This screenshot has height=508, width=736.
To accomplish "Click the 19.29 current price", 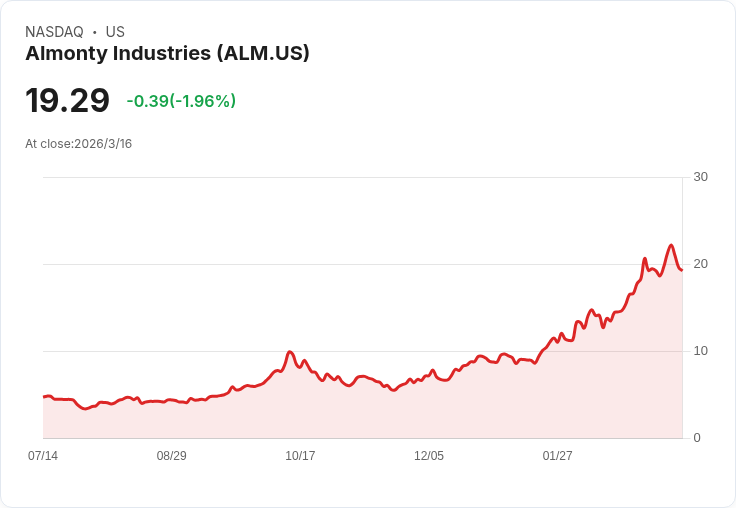I will tap(67, 100).
